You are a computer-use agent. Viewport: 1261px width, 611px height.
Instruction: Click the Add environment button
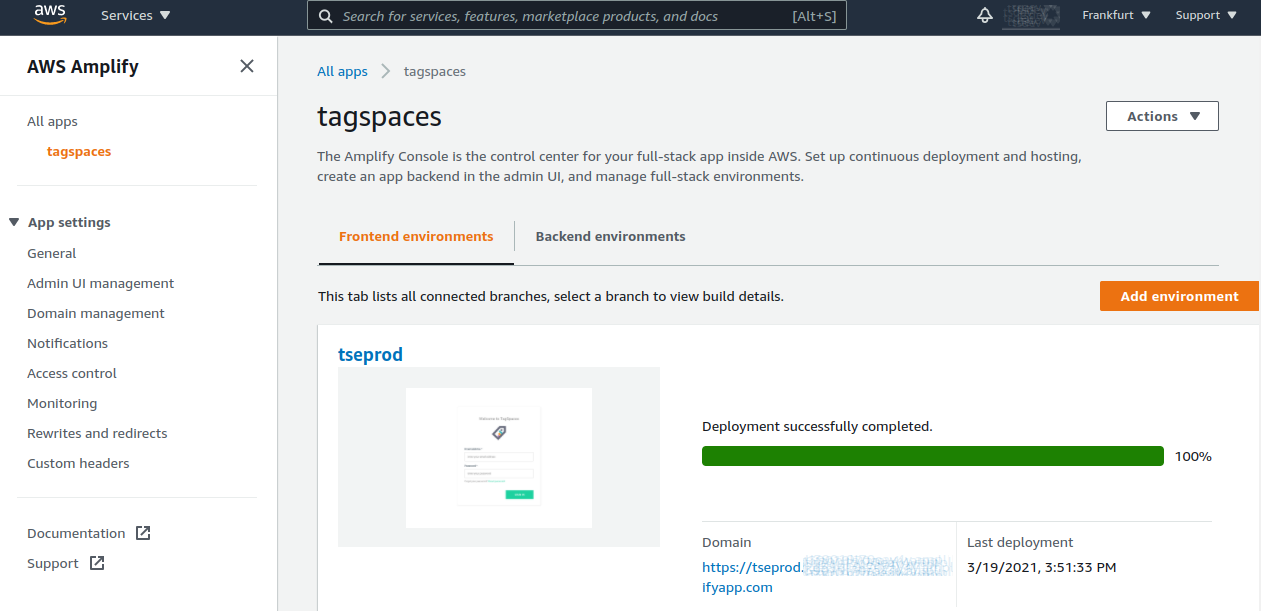[x=1179, y=296]
